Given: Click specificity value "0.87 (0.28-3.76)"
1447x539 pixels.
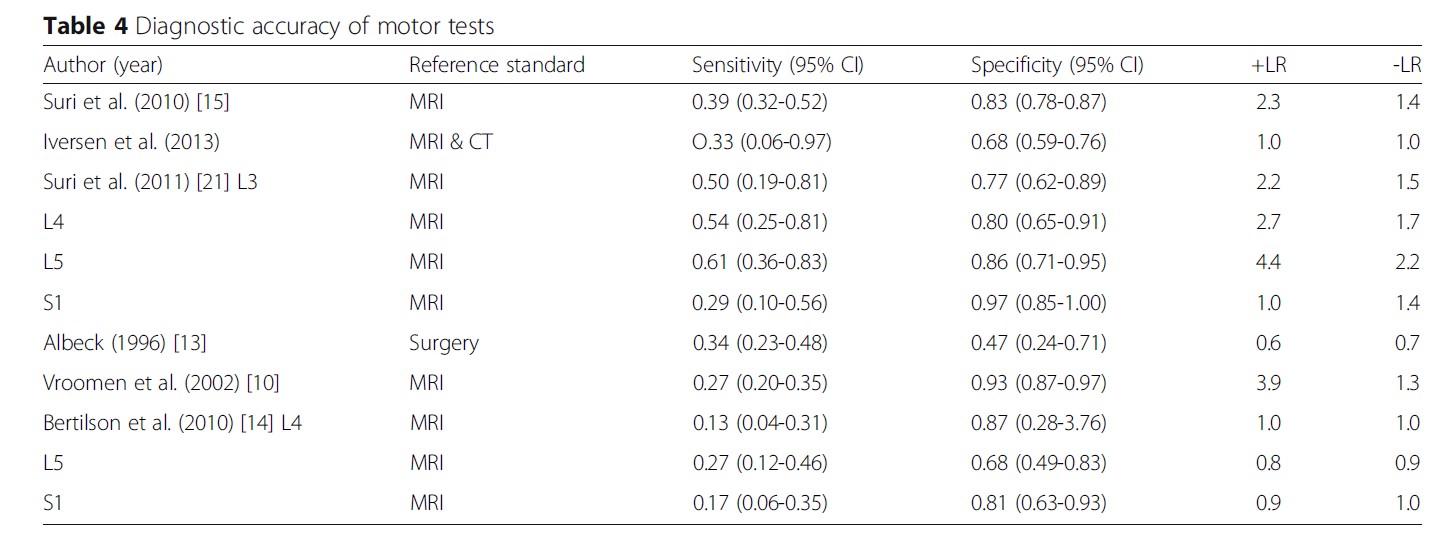Looking at the screenshot, I should pos(1039,423).
